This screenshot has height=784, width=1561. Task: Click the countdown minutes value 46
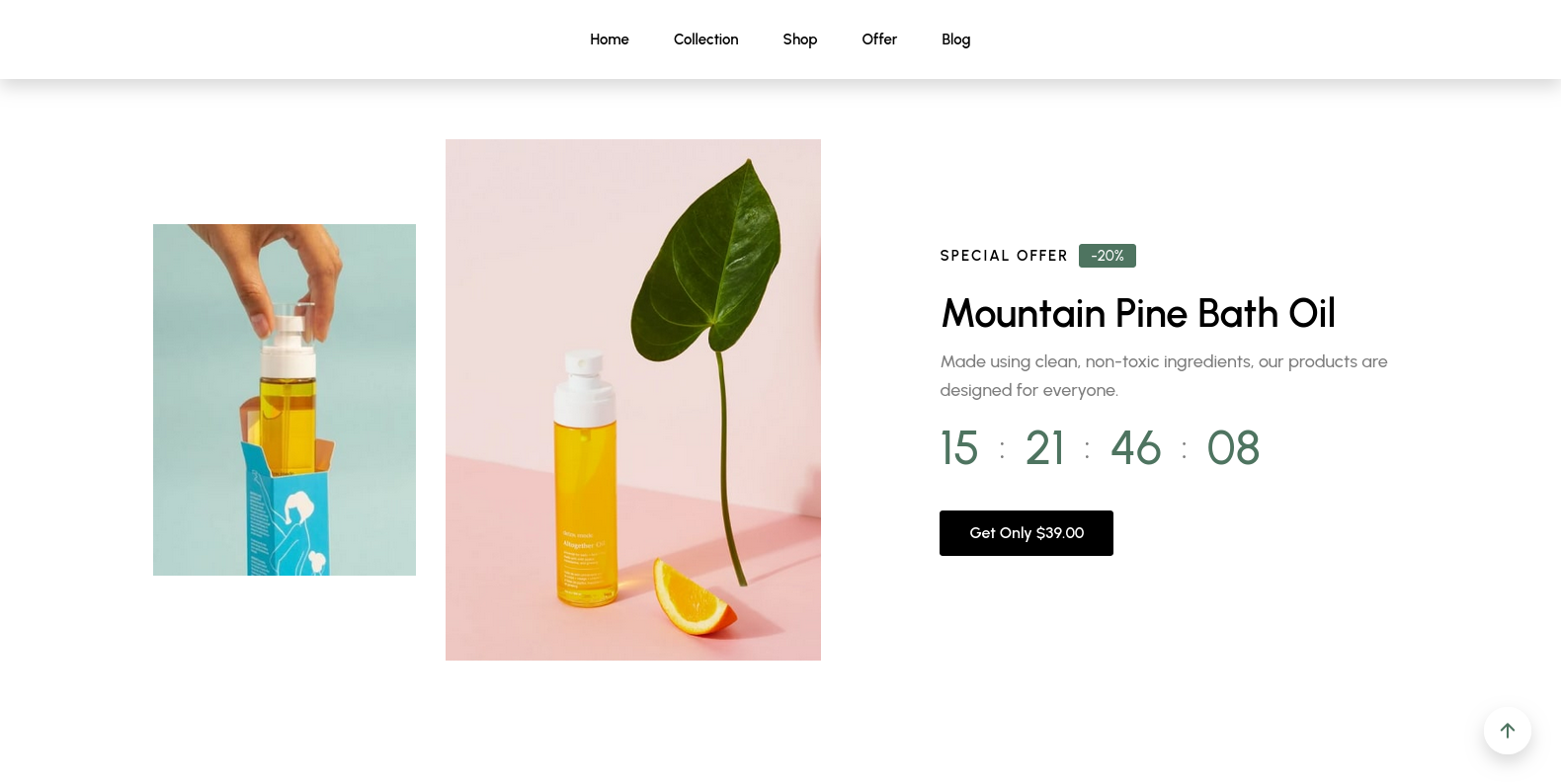coord(1136,448)
